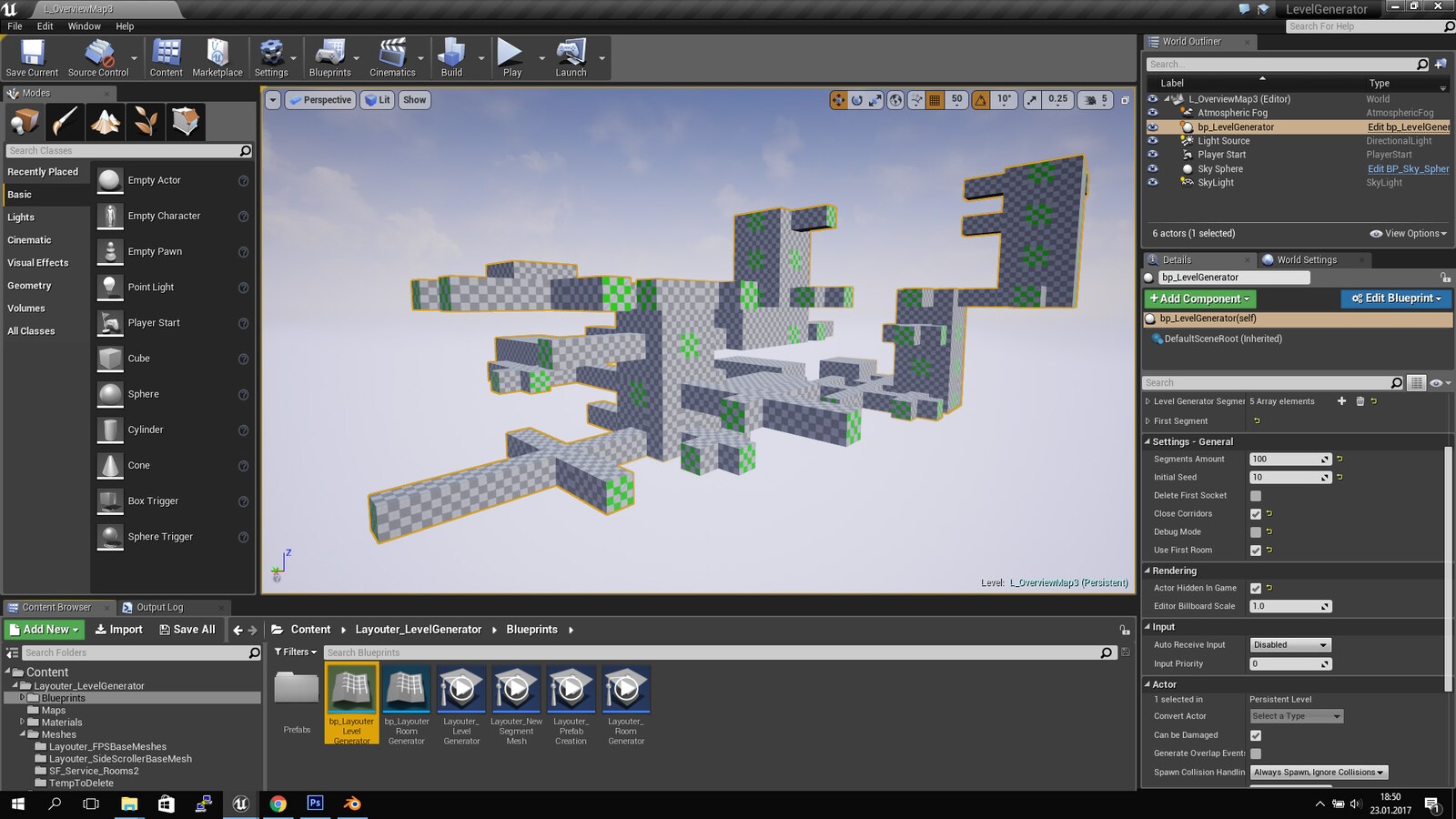Open the Lit view mode dropdown
Image resolution: width=1456 pixels, height=819 pixels.
click(x=377, y=100)
